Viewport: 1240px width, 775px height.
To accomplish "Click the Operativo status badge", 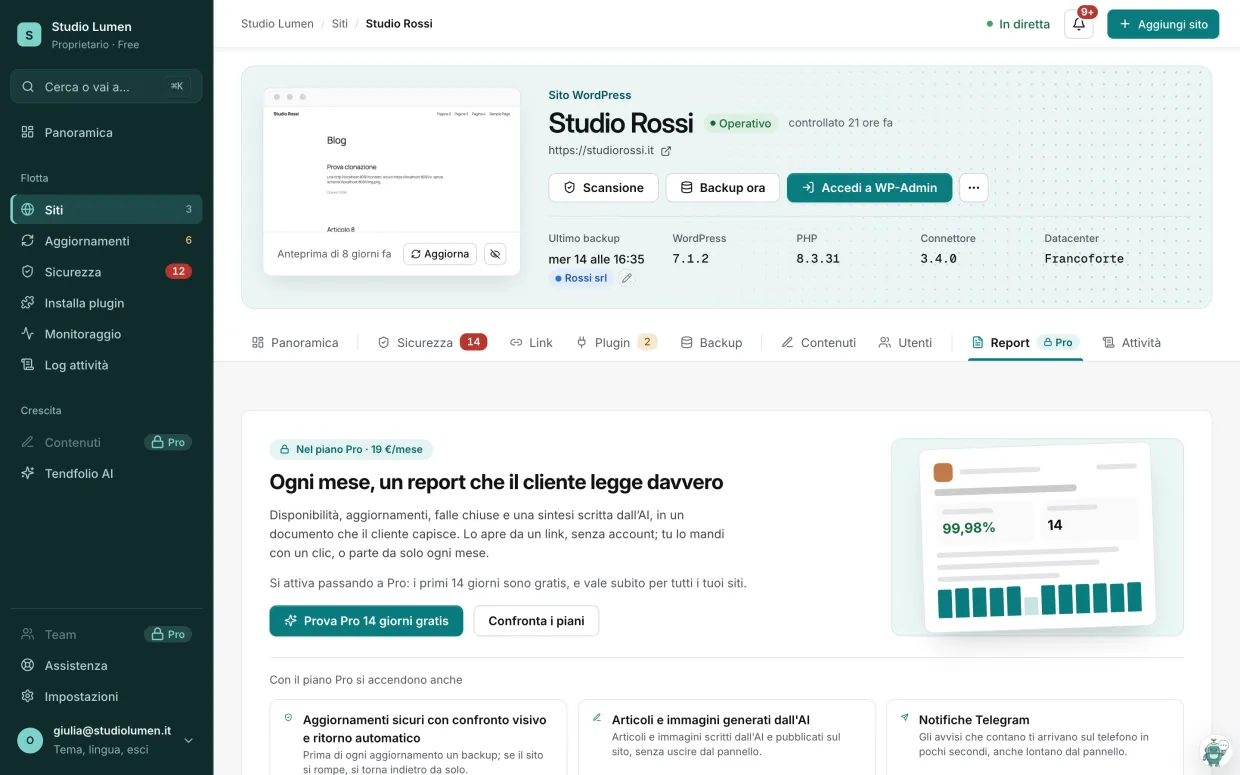I will (741, 123).
